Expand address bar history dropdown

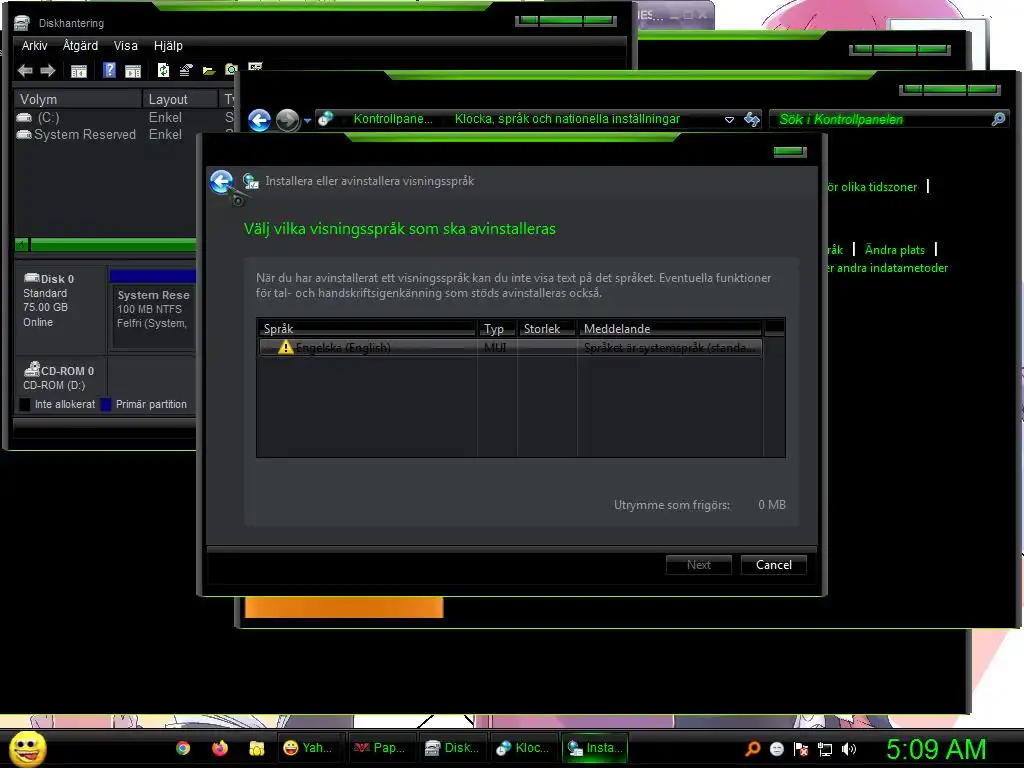729,120
